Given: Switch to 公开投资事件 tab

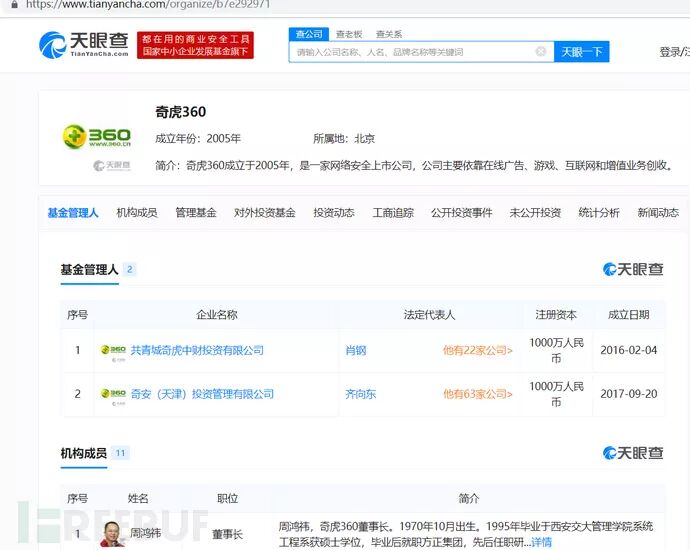Looking at the screenshot, I should click(x=462, y=213).
